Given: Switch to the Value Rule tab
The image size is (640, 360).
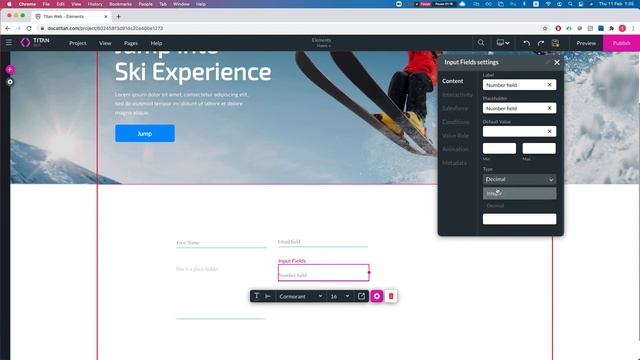Looking at the screenshot, I should tap(455, 136).
